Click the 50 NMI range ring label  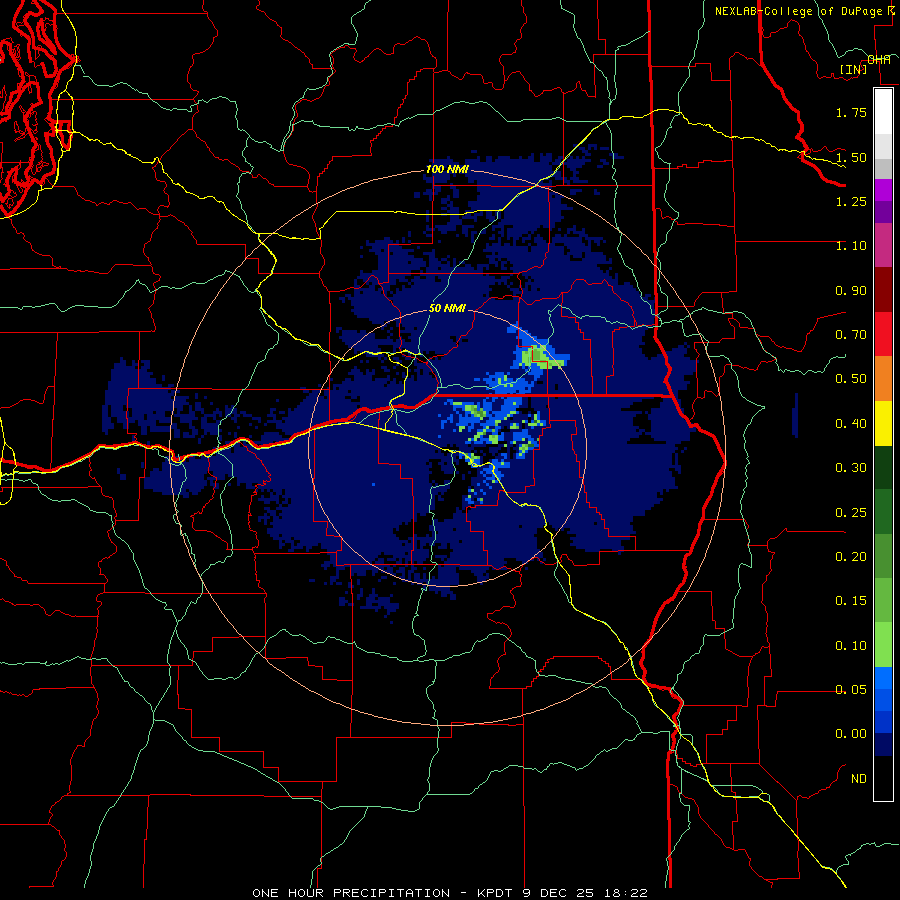[x=447, y=308]
